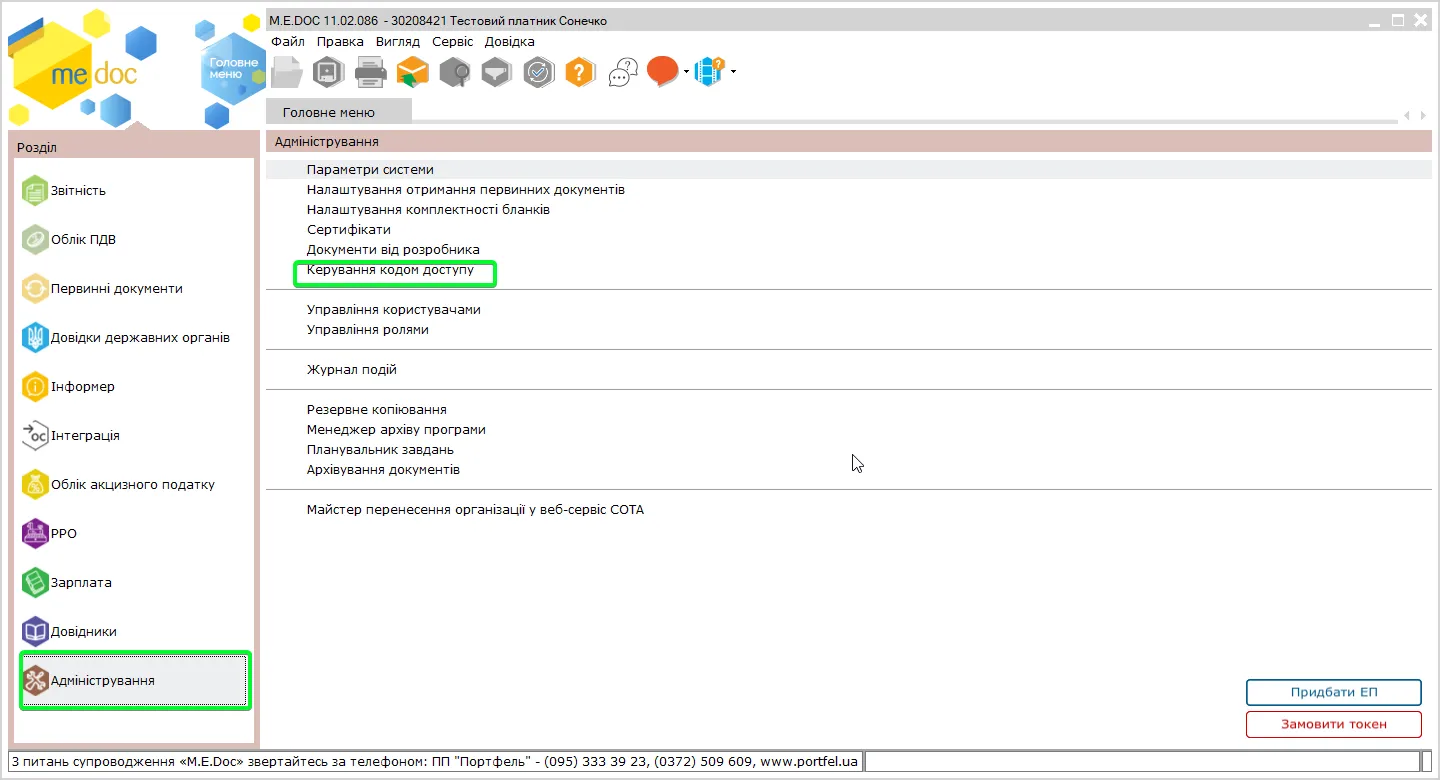Select the Зарплата section label
The image size is (1440, 780).
point(81,583)
